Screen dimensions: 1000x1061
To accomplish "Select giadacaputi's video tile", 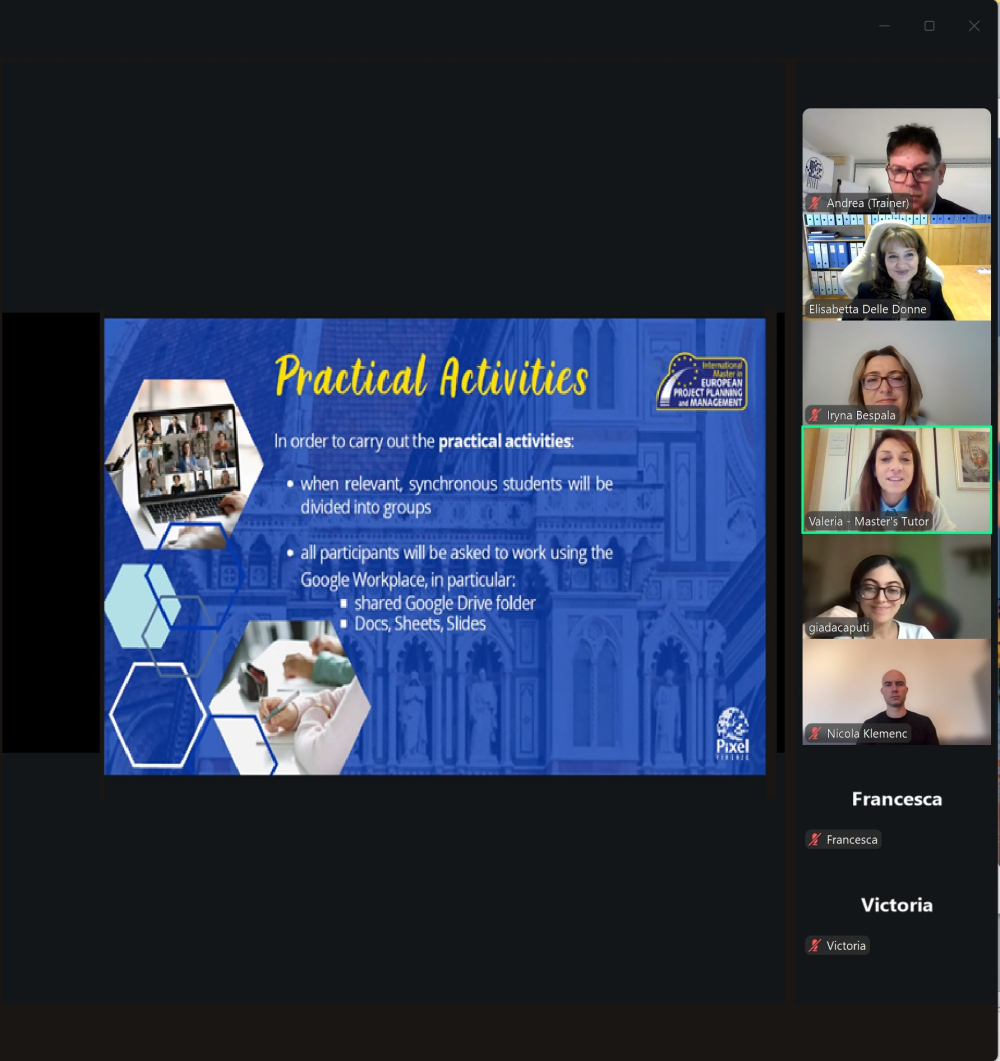I will click(896, 585).
